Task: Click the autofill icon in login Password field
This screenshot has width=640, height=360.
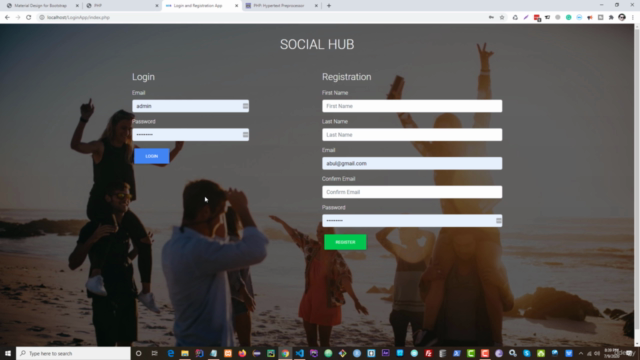Action: 245,135
